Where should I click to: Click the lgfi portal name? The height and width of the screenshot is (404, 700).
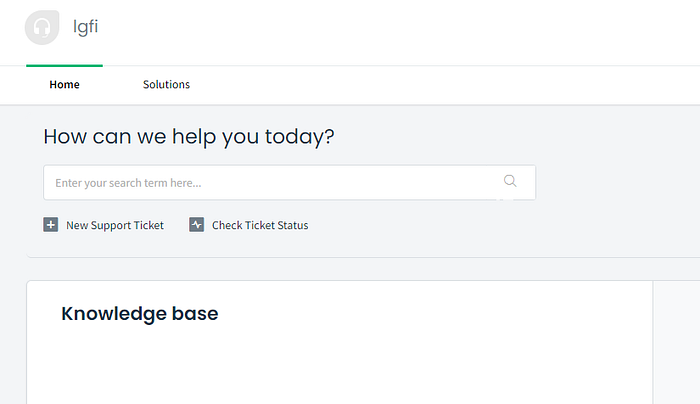pos(83,27)
